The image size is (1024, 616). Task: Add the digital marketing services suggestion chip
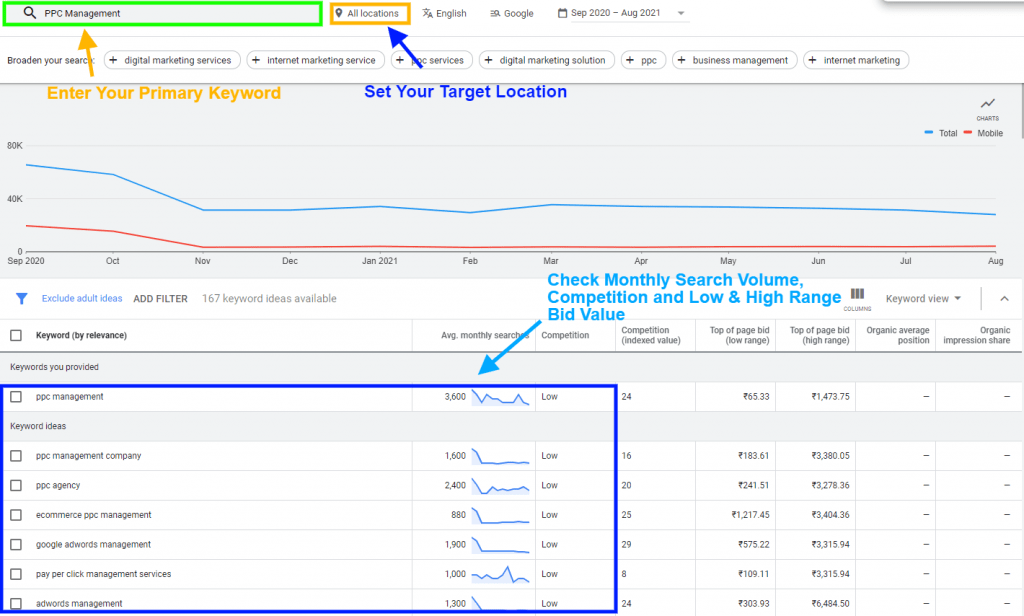click(172, 60)
